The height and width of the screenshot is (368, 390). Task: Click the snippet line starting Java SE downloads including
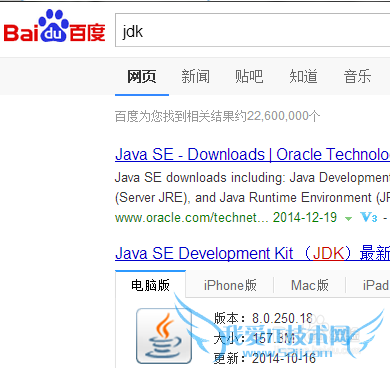[x=252, y=178]
